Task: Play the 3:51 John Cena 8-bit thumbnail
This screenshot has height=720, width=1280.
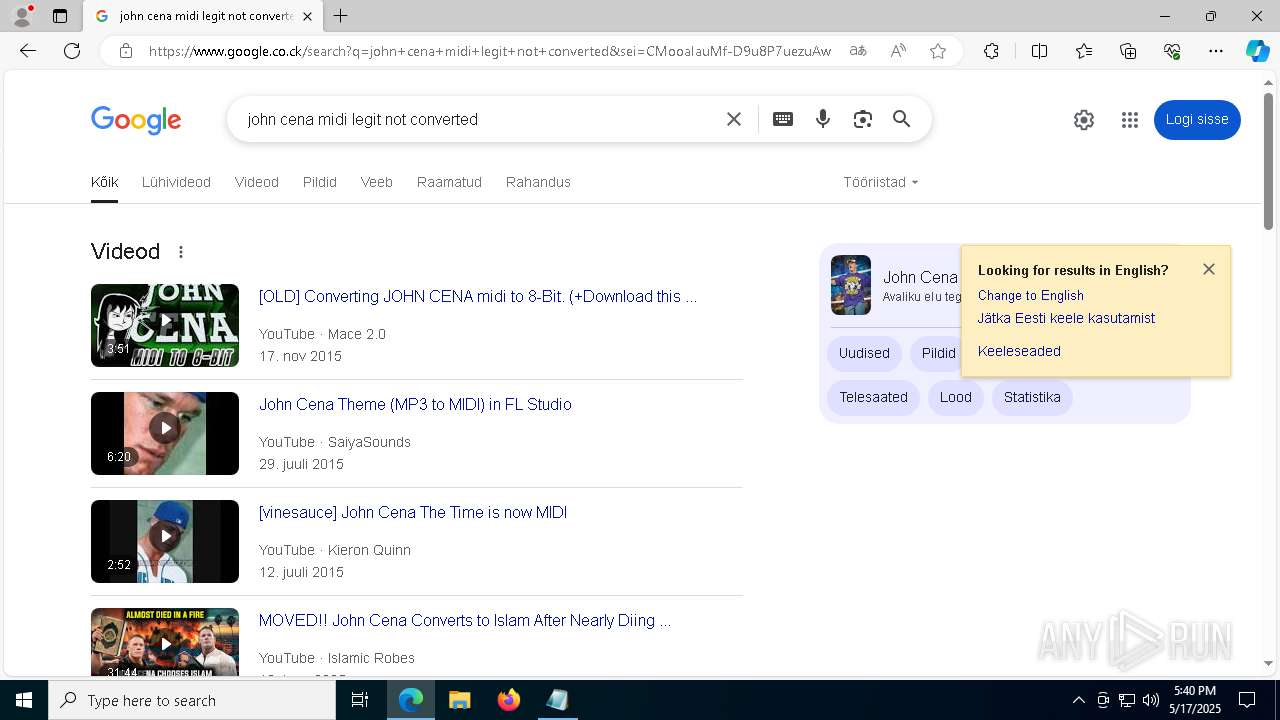Action: point(165,325)
